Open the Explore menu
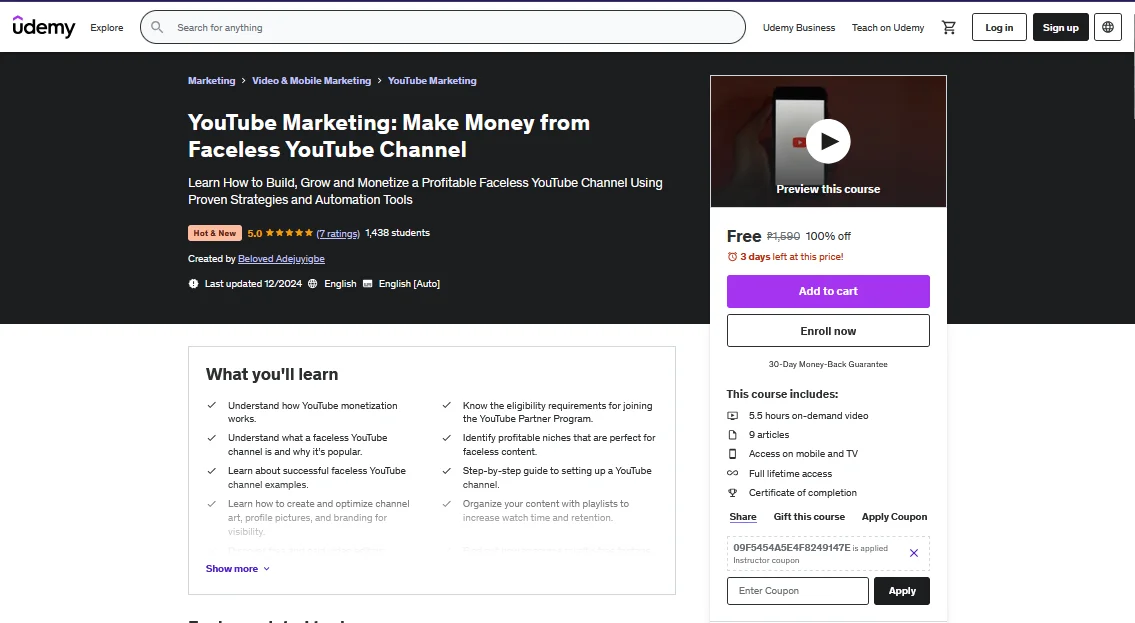This screenshot has width=1135, height=623. (106, 27)
